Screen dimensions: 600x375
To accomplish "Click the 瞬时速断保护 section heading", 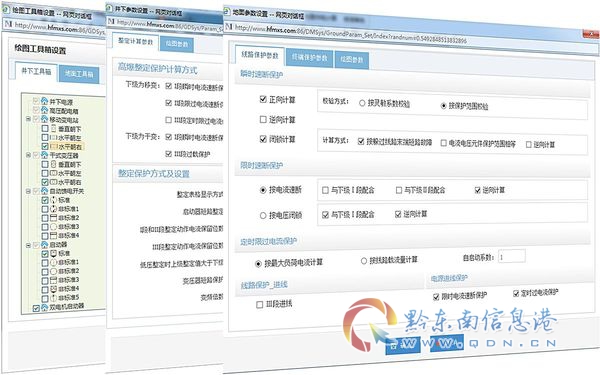I will click(261, 74).
